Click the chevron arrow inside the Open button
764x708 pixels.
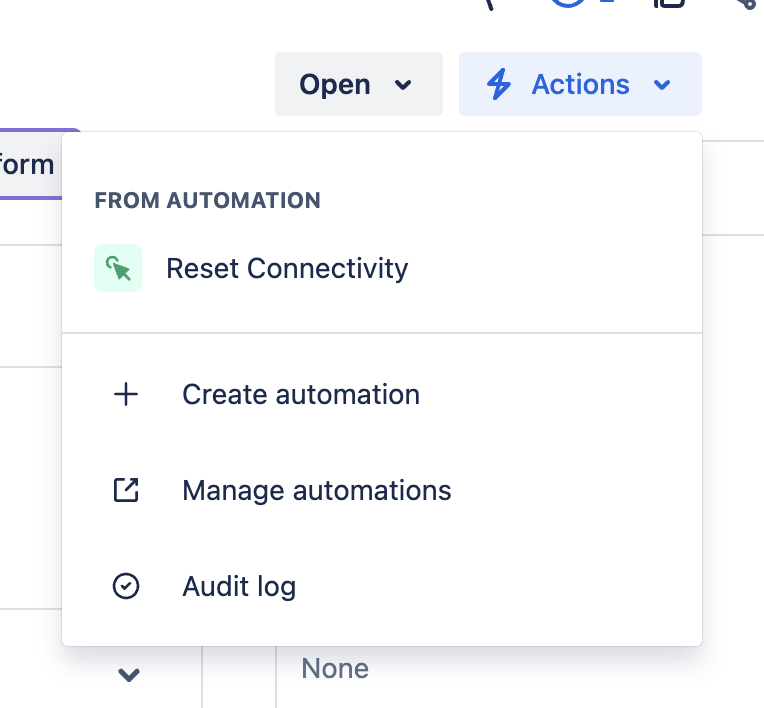(x=403, y=85)
